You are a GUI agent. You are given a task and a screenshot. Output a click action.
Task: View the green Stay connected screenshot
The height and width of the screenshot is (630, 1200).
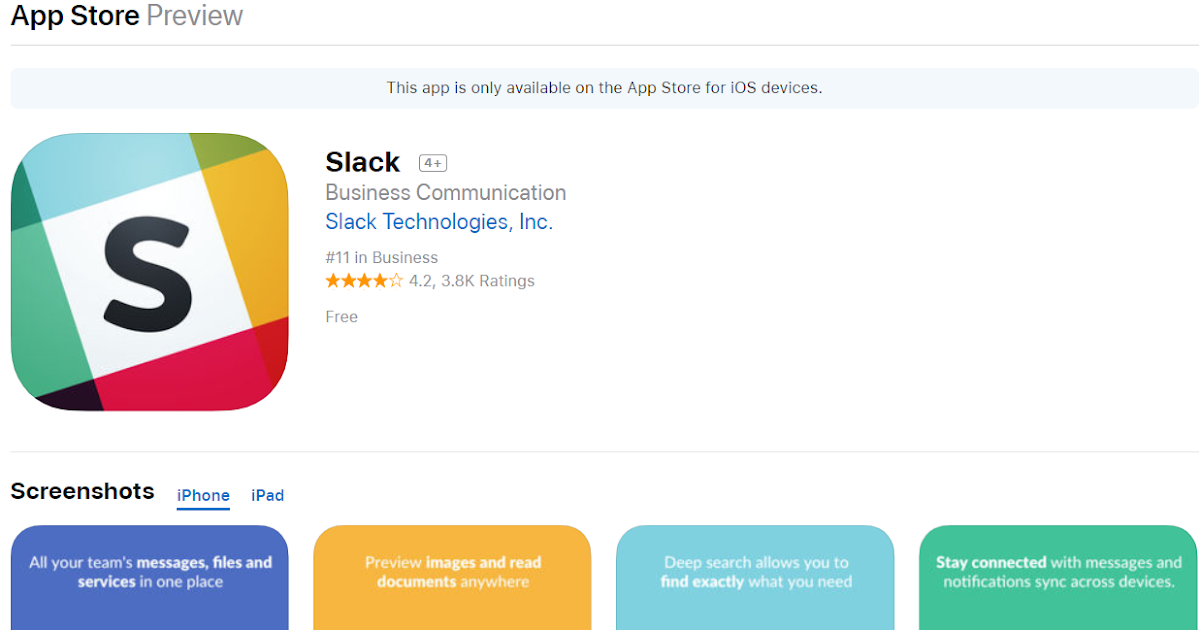tap(1058, 577)
